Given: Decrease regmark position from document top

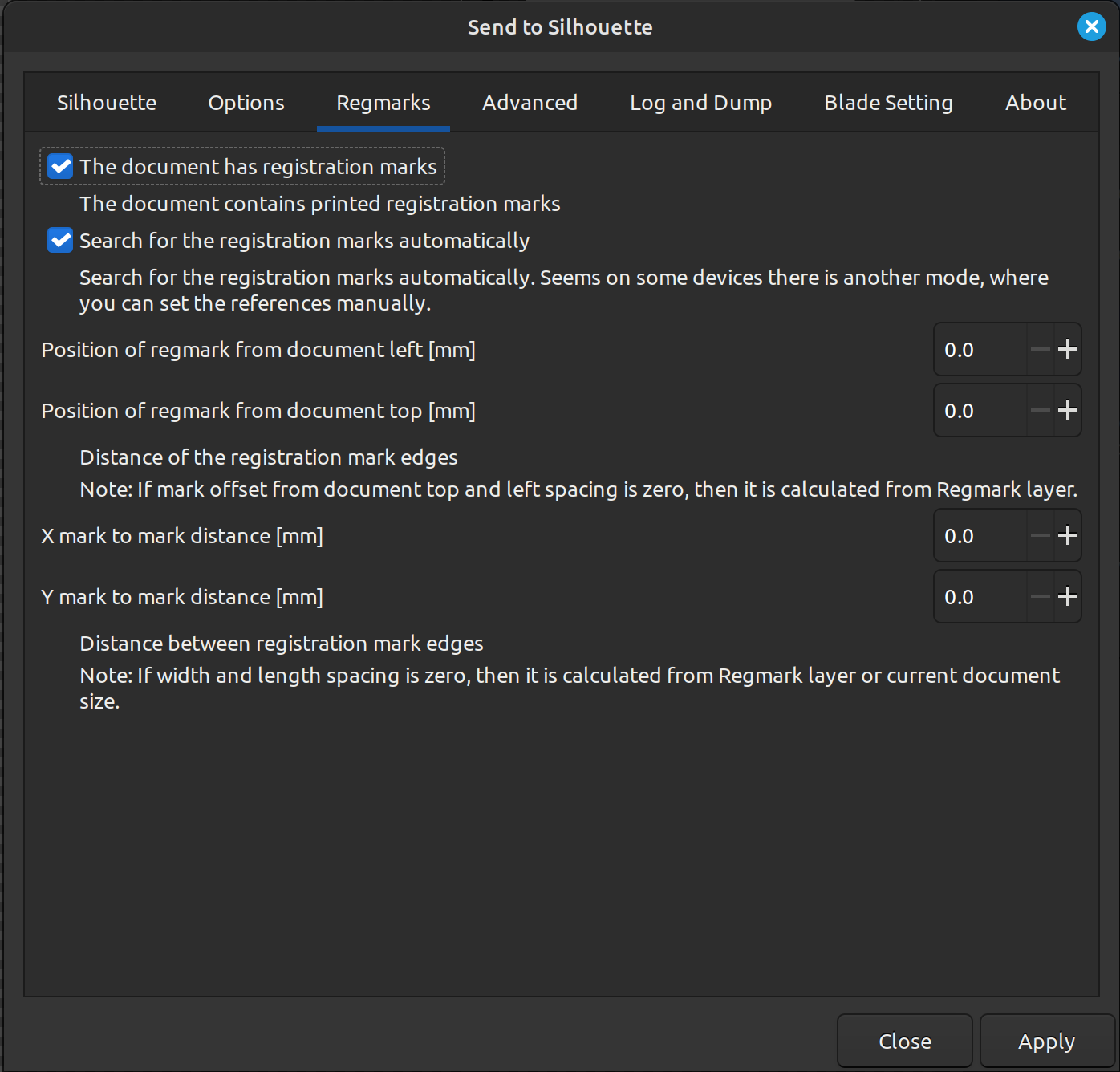Looking at the screenshot, I should tap(1041, 410).
